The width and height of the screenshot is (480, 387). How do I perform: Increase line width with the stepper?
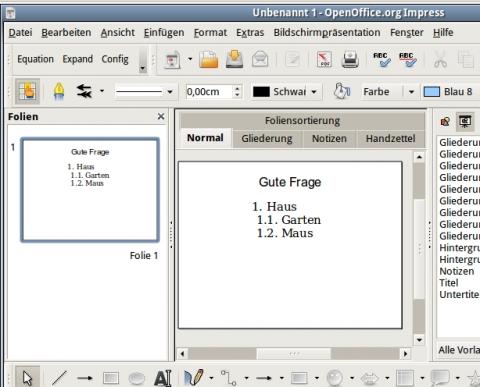[237, 88]
